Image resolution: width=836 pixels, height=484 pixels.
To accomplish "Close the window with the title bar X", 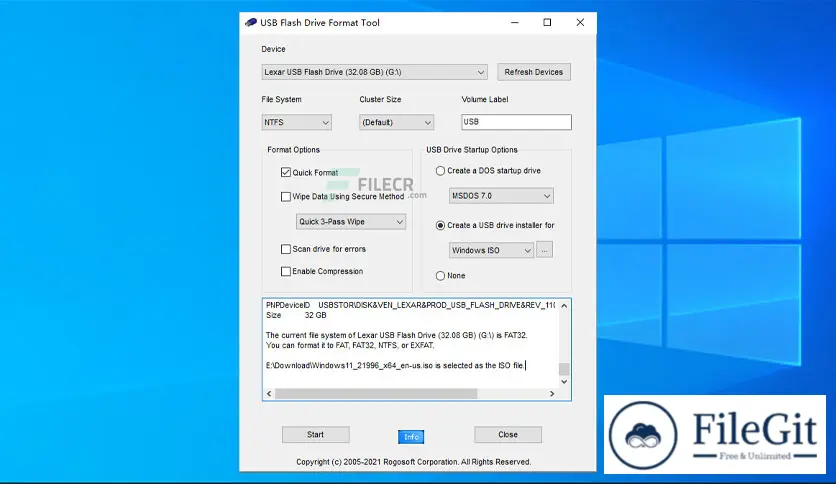I will tap(580, 22).
